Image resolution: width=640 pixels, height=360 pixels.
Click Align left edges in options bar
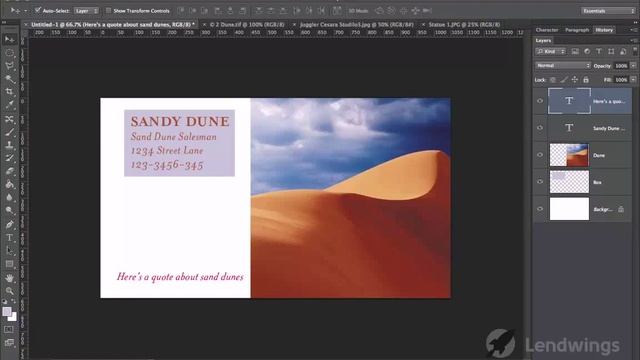(x=218, y=11)
